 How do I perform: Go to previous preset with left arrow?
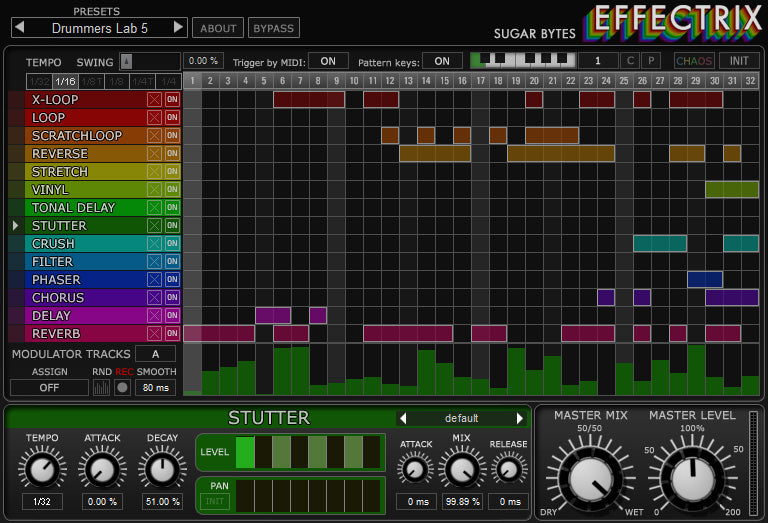(20, 27)
